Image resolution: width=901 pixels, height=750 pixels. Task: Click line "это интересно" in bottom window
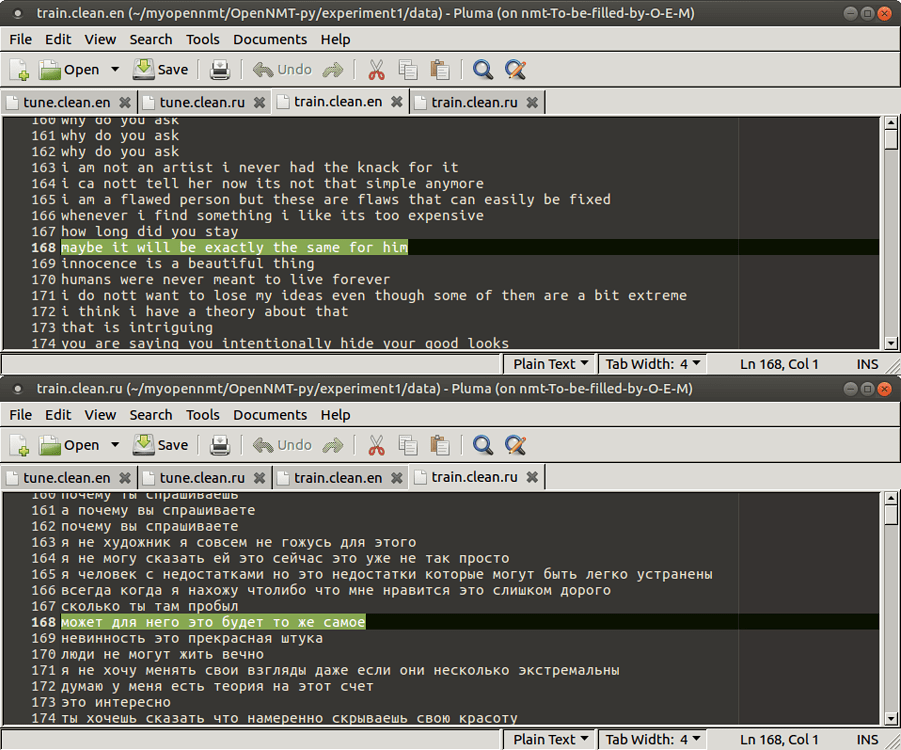point(115,702)
